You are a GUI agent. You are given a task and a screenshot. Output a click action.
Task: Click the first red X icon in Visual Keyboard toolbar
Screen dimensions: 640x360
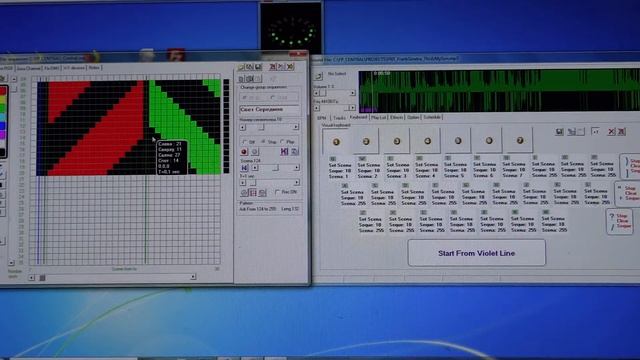pyautogui.click(x=611, y=131)
